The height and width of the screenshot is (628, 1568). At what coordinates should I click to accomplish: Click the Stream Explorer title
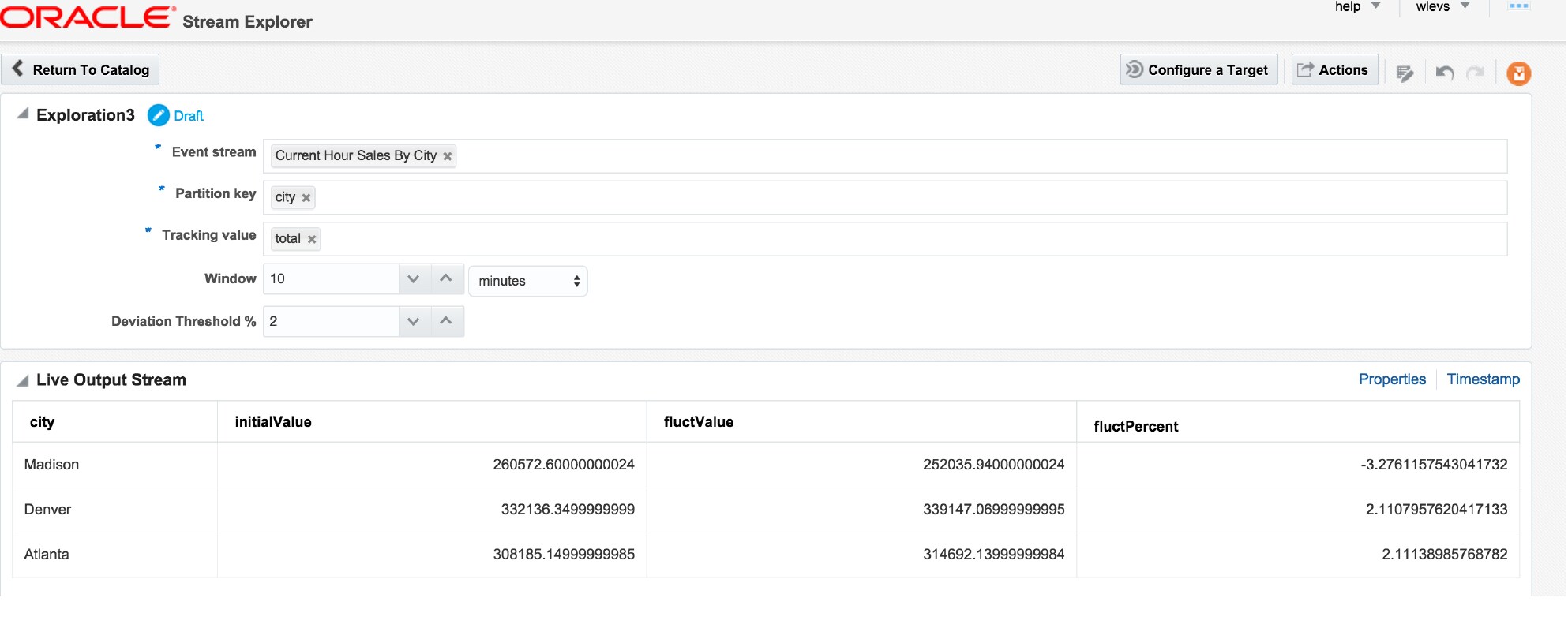(x=247, y=22)
